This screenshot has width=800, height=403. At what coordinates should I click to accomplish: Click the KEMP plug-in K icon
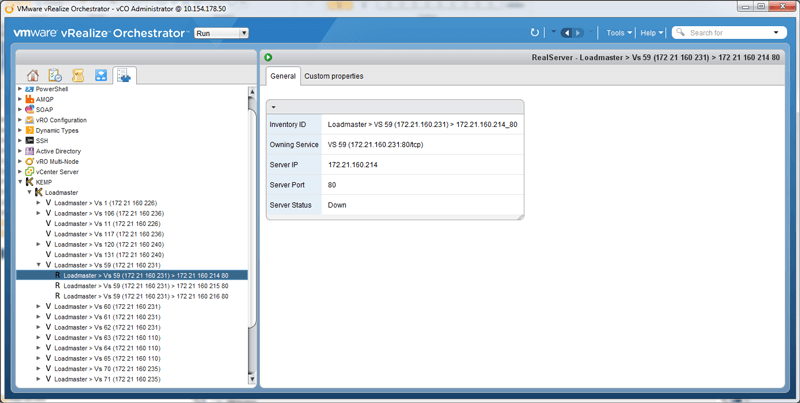(x=30, y=182)
